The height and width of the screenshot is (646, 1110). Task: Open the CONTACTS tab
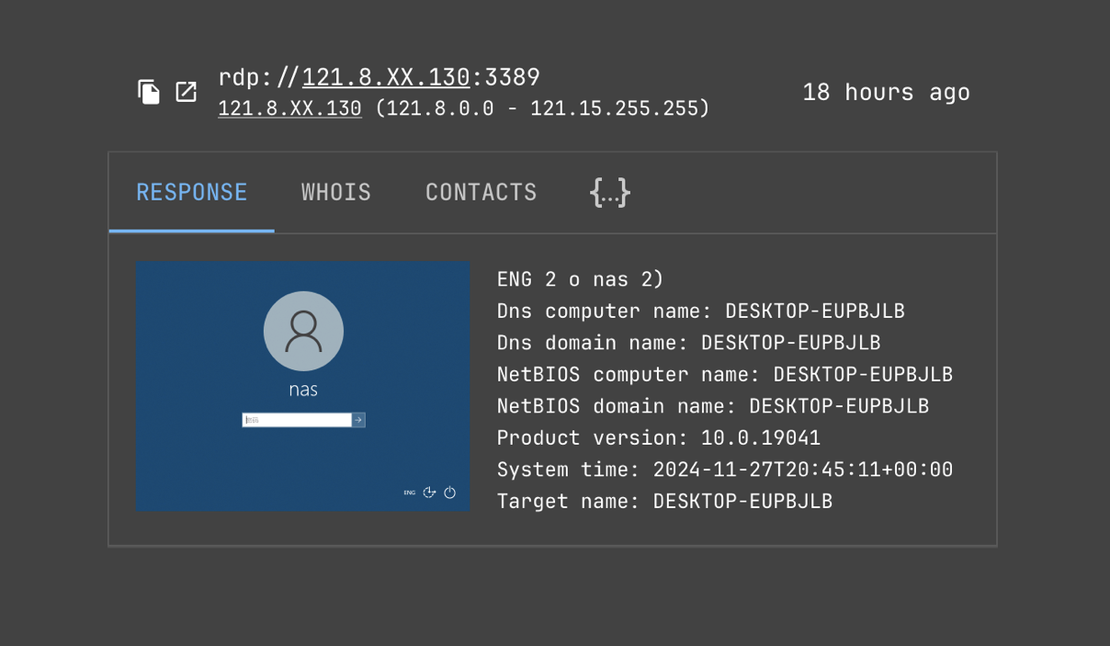[481, 192]
